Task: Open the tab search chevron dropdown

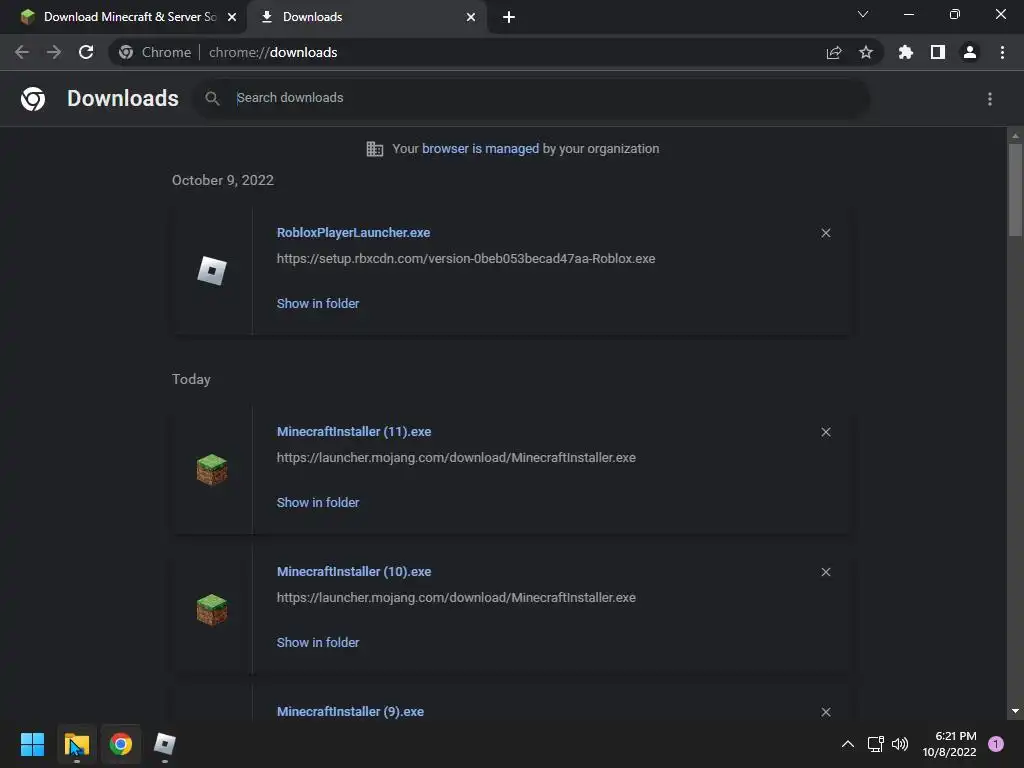Action: [863, 14]
